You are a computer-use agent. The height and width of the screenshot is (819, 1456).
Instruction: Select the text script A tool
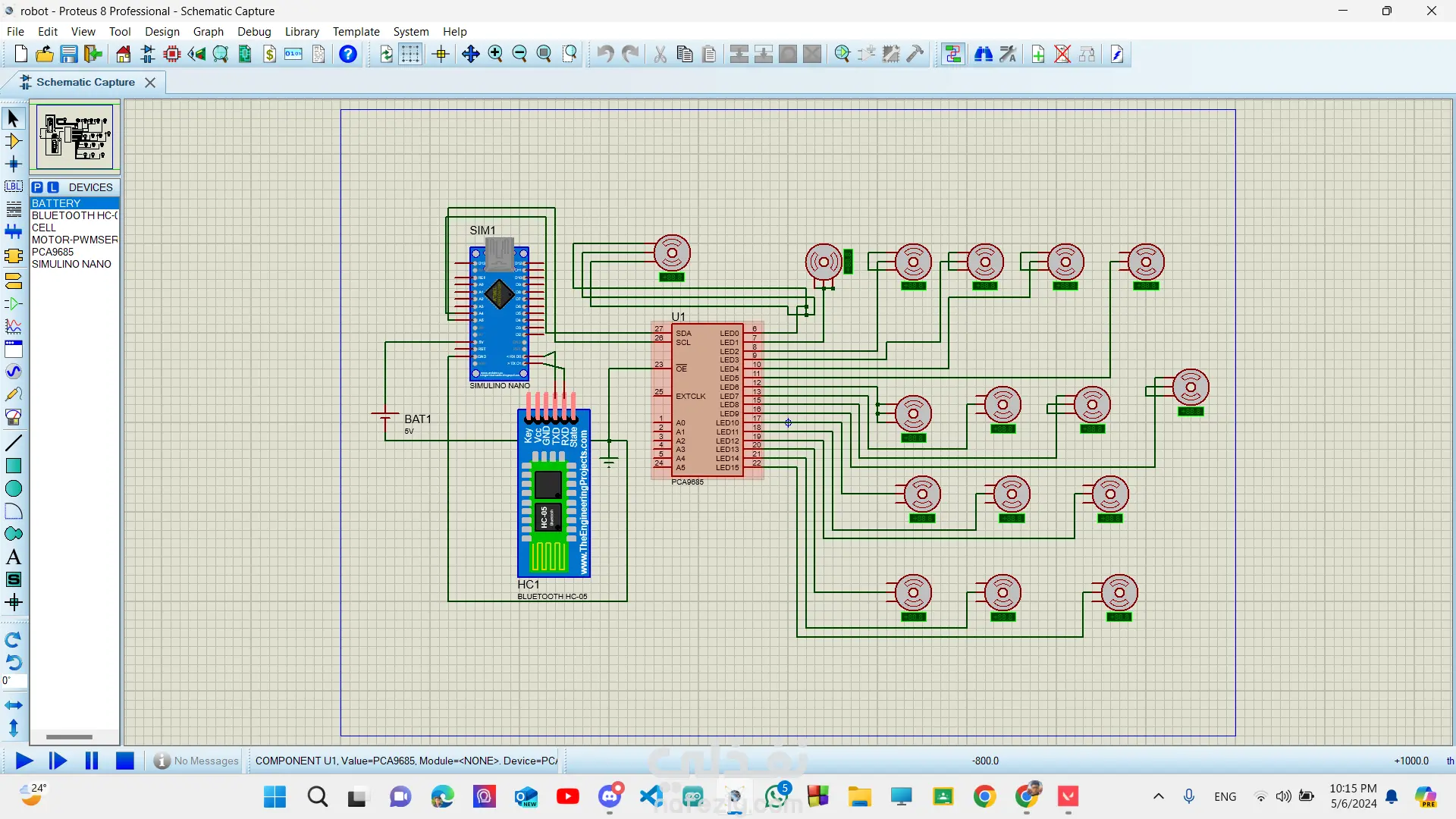(x=13, y=557)
